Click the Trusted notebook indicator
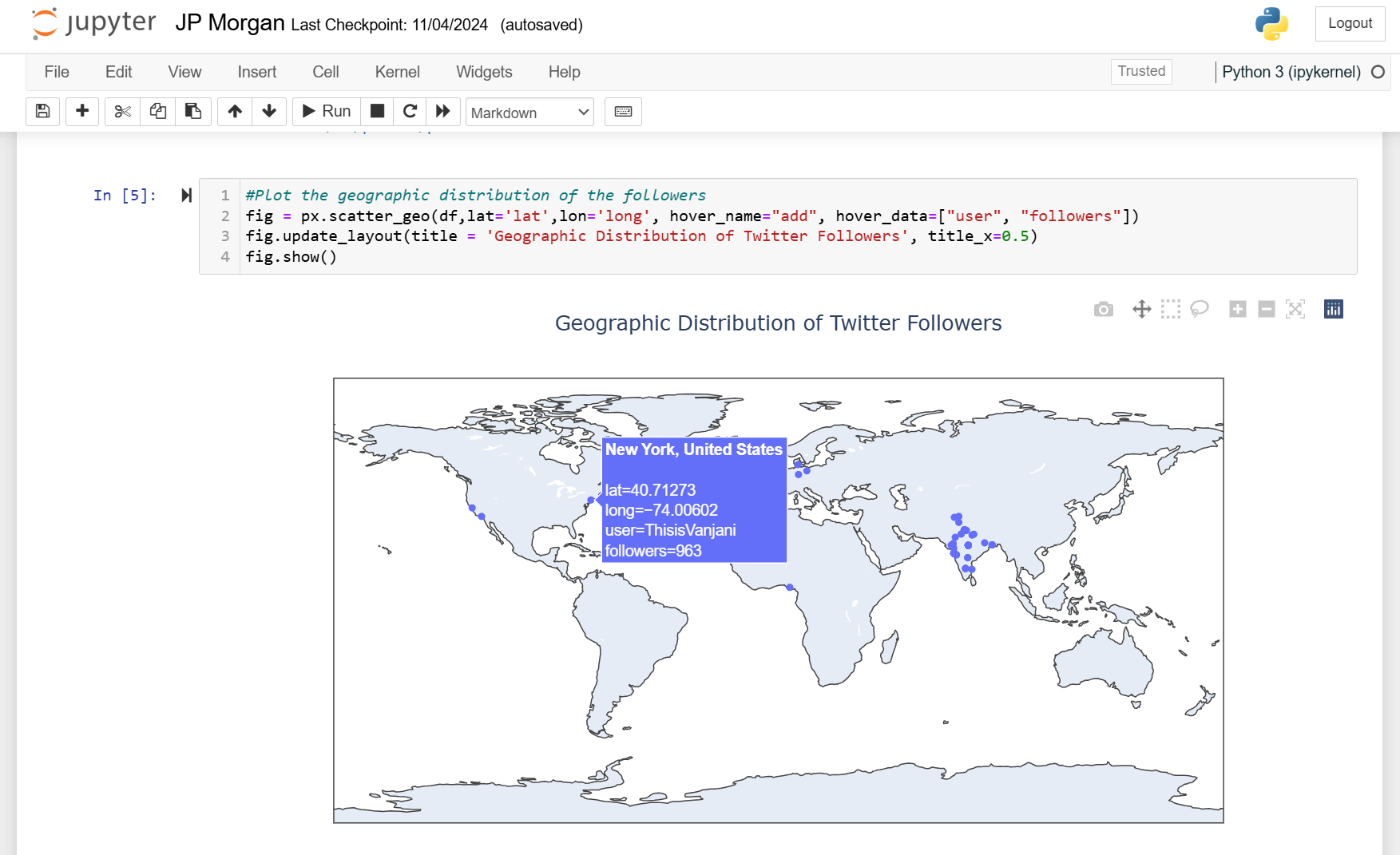This screenshot has width=1400, height=855. click(1141, 71)
